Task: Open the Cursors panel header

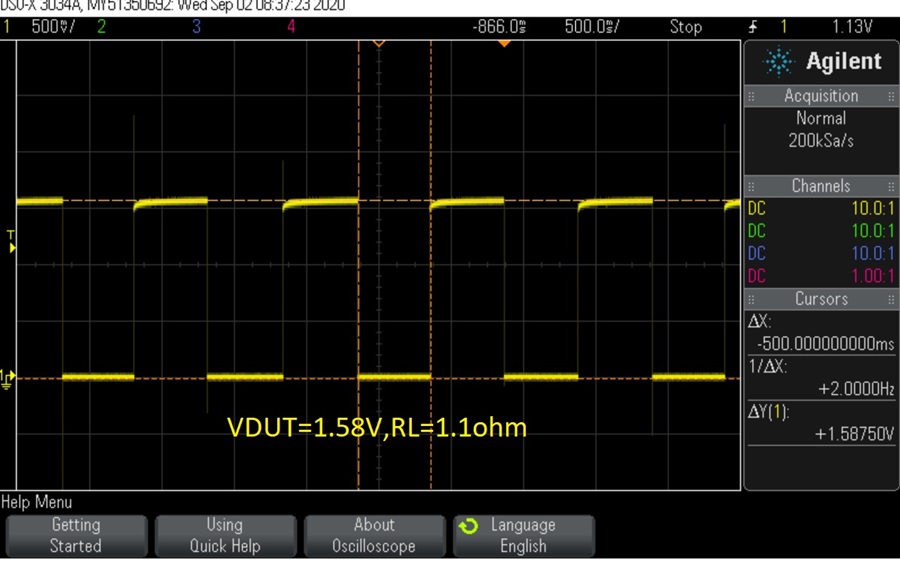Action: coord(820,299)
